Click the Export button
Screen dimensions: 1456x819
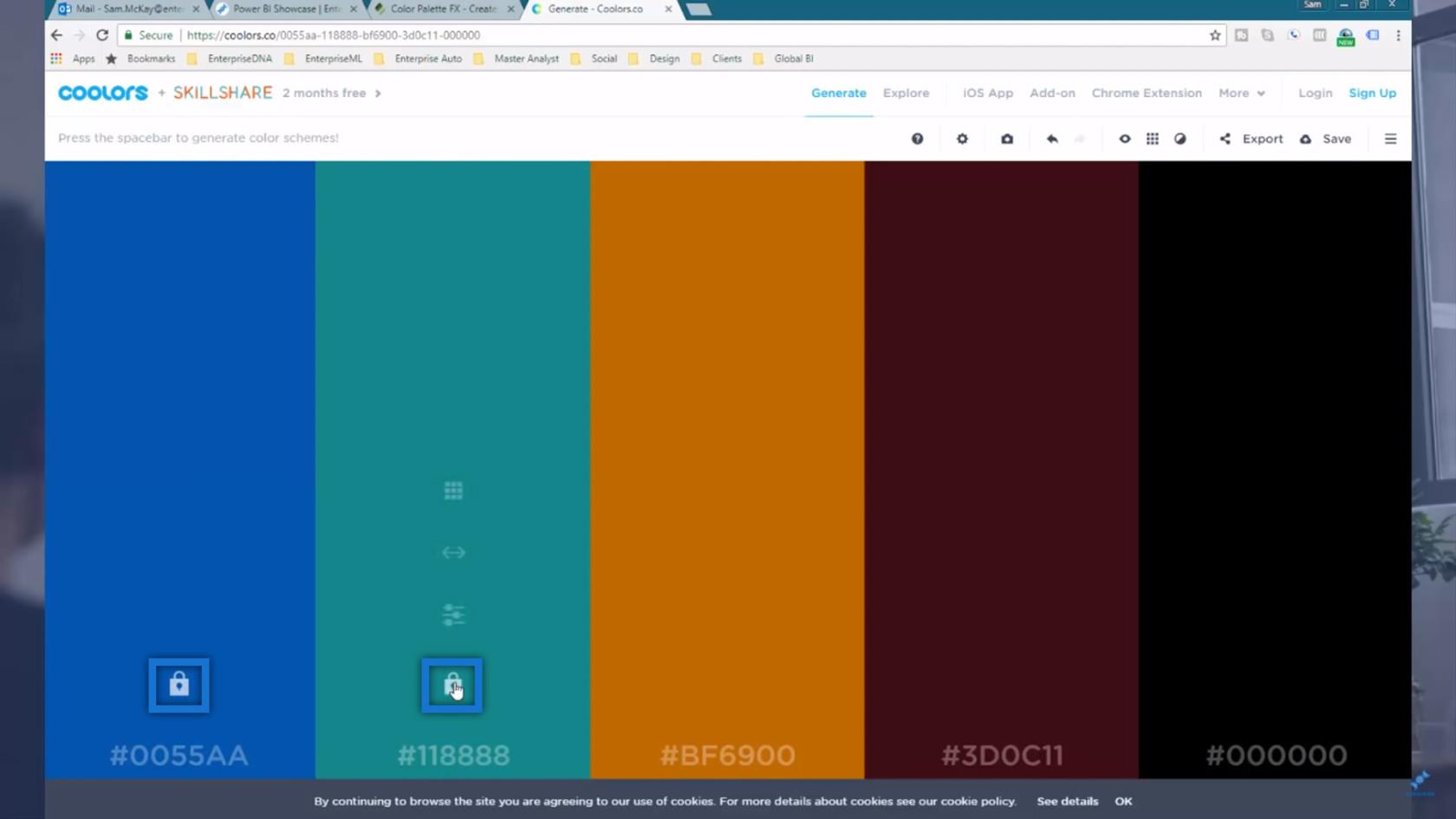point(1251,139)
